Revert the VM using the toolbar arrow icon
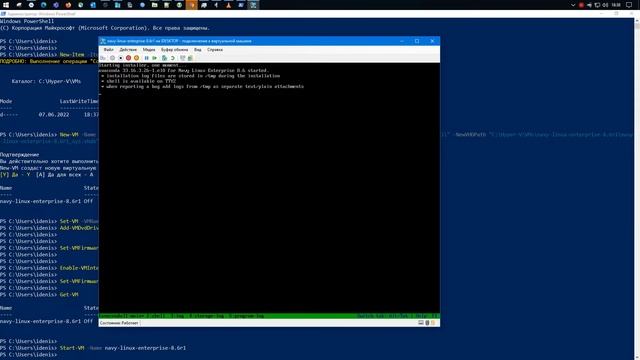 point(173,58)
